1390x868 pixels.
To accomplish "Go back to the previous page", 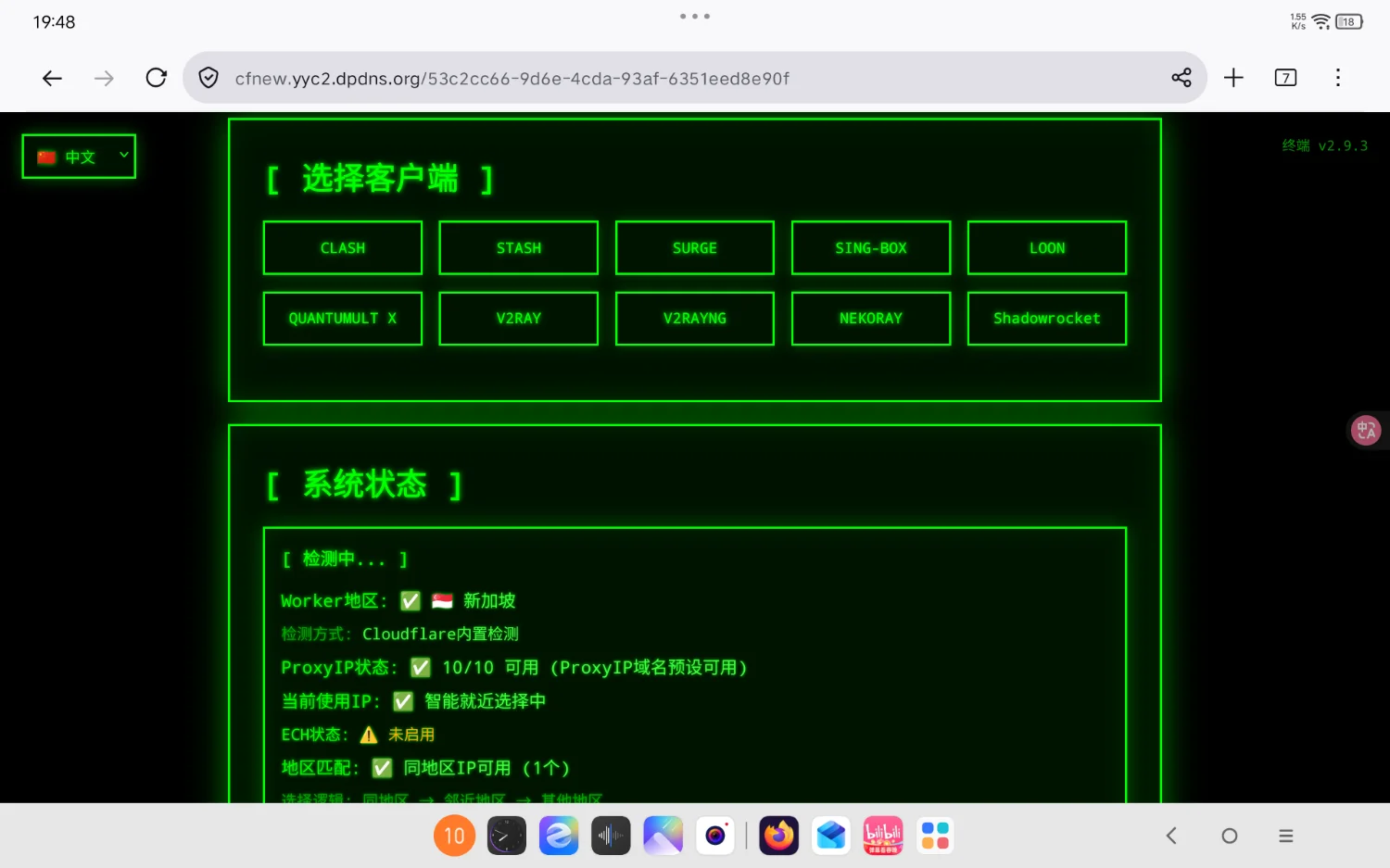I will [52, 79].
